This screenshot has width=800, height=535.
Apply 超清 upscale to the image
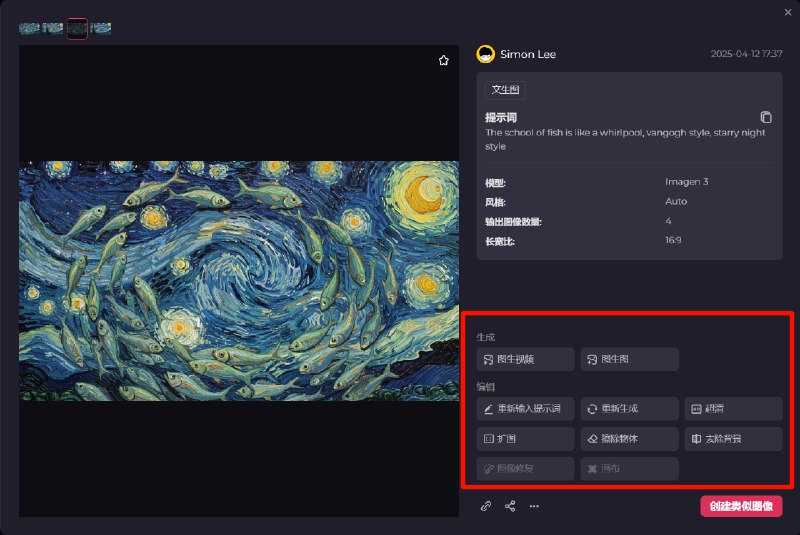click(x=733, y=409)
